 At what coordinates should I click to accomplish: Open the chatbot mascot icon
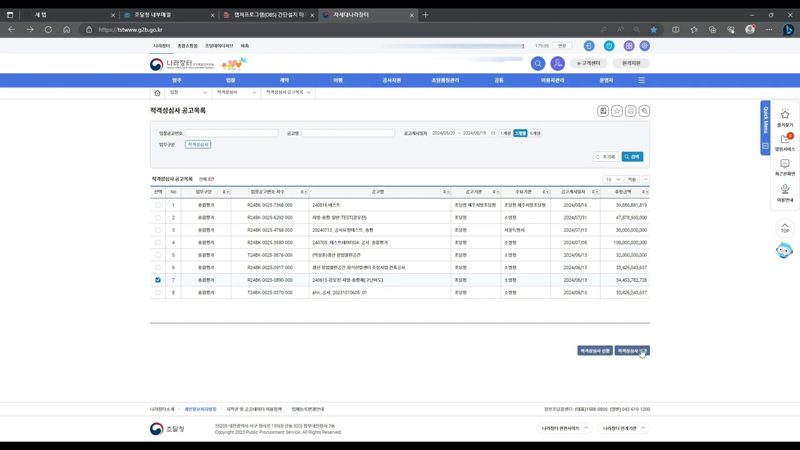click(784, 251)
